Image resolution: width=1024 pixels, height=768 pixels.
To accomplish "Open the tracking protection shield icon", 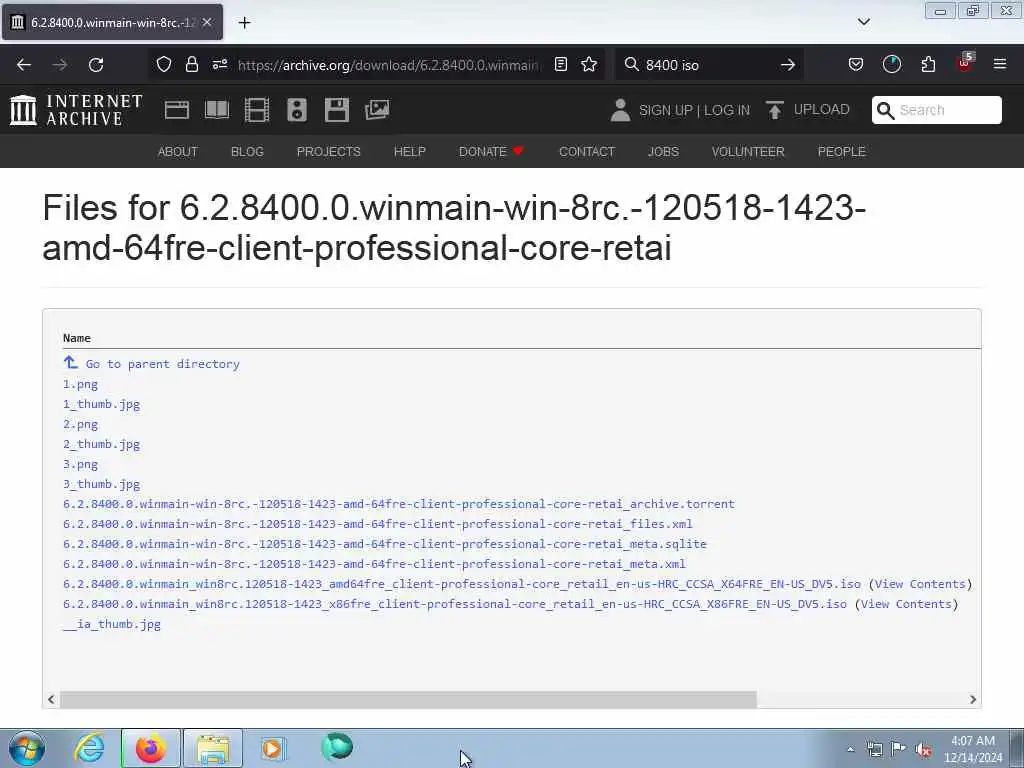I will click(164, 65).
